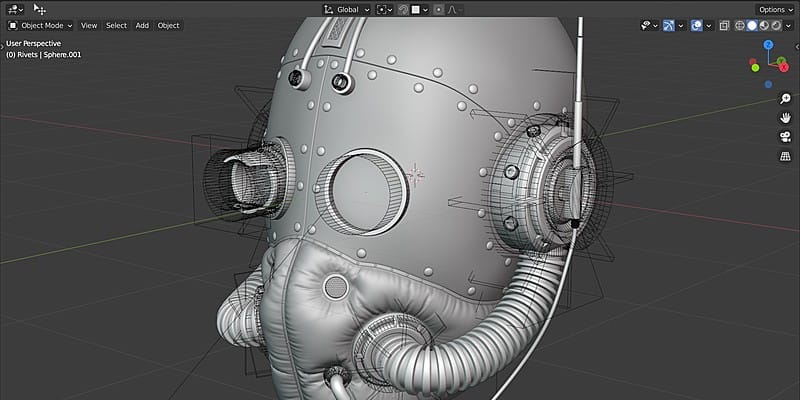800x400 pixels.
Task: Click the hand pan view icon
Action: (785, 118)
